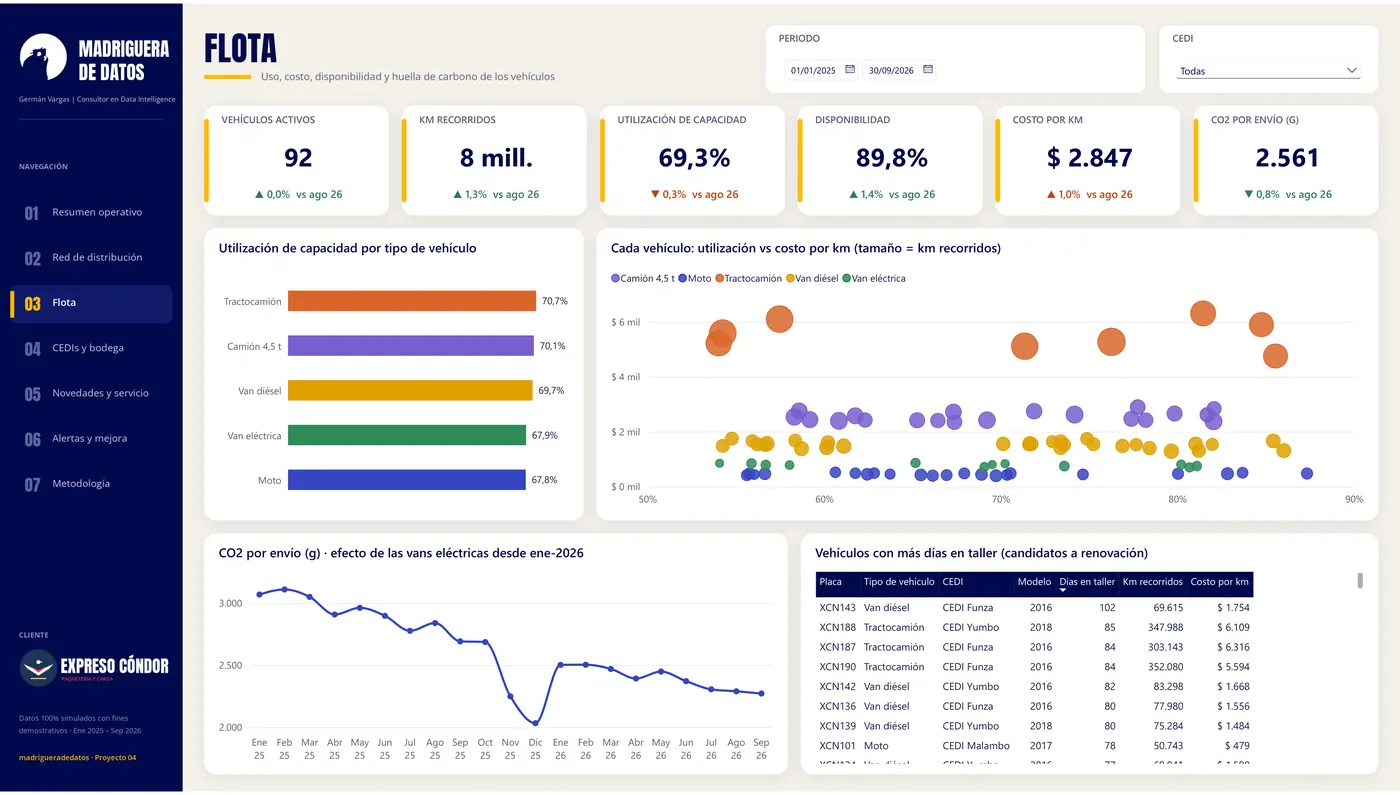Click the start date field 01/01/2025
This screenshot has height=795, width=1400.
[x=813, y=71]
